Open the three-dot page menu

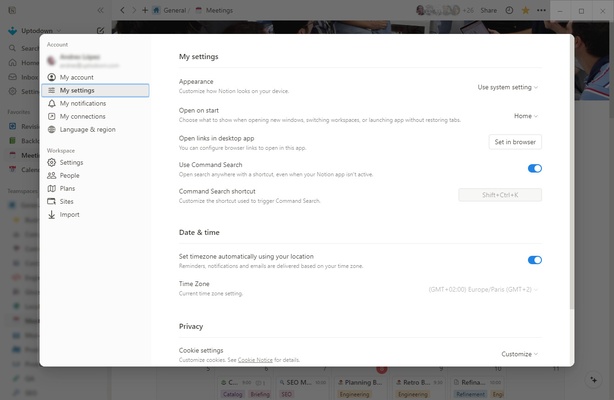click(541, 10)
